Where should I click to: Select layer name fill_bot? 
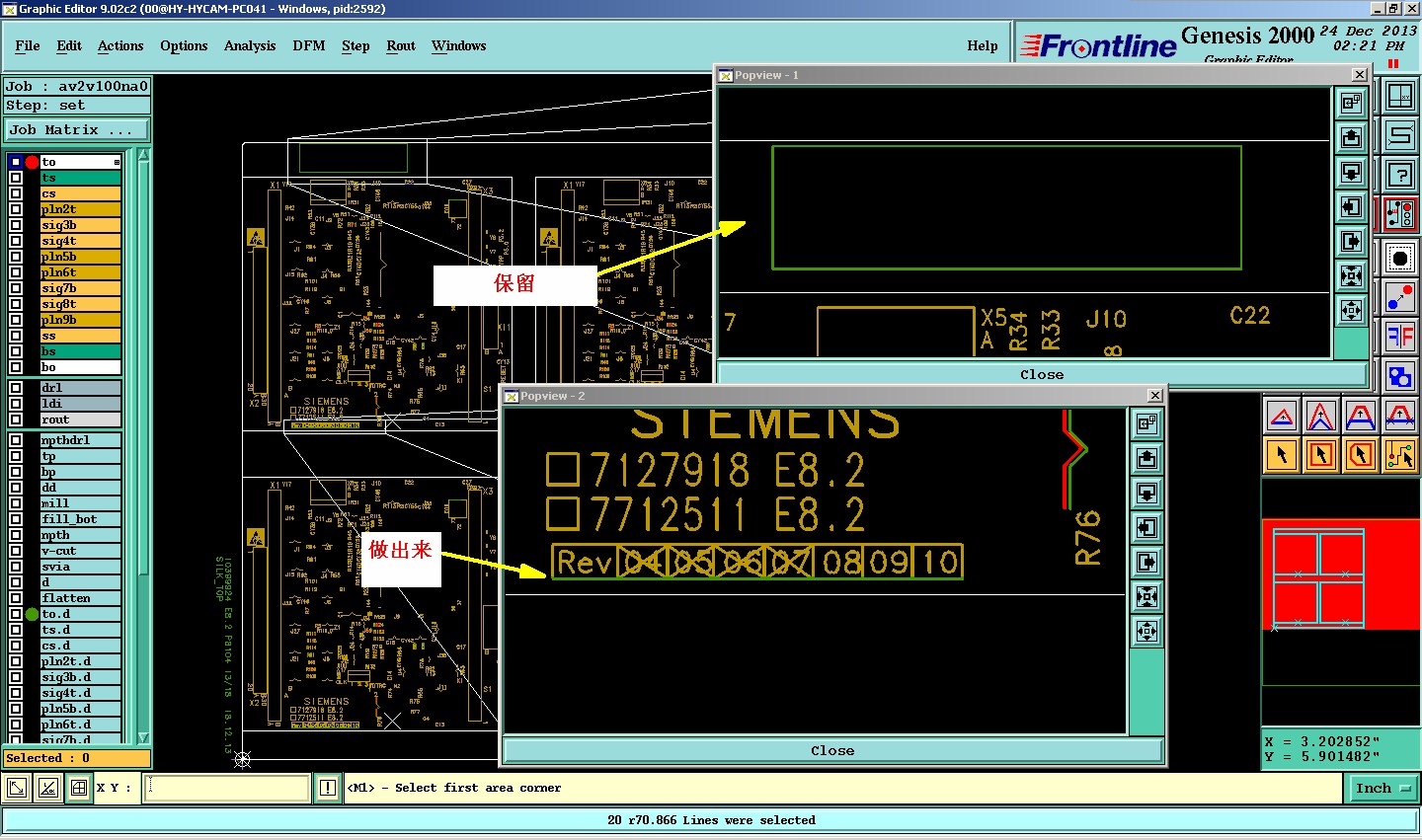[x=81, y=519]
